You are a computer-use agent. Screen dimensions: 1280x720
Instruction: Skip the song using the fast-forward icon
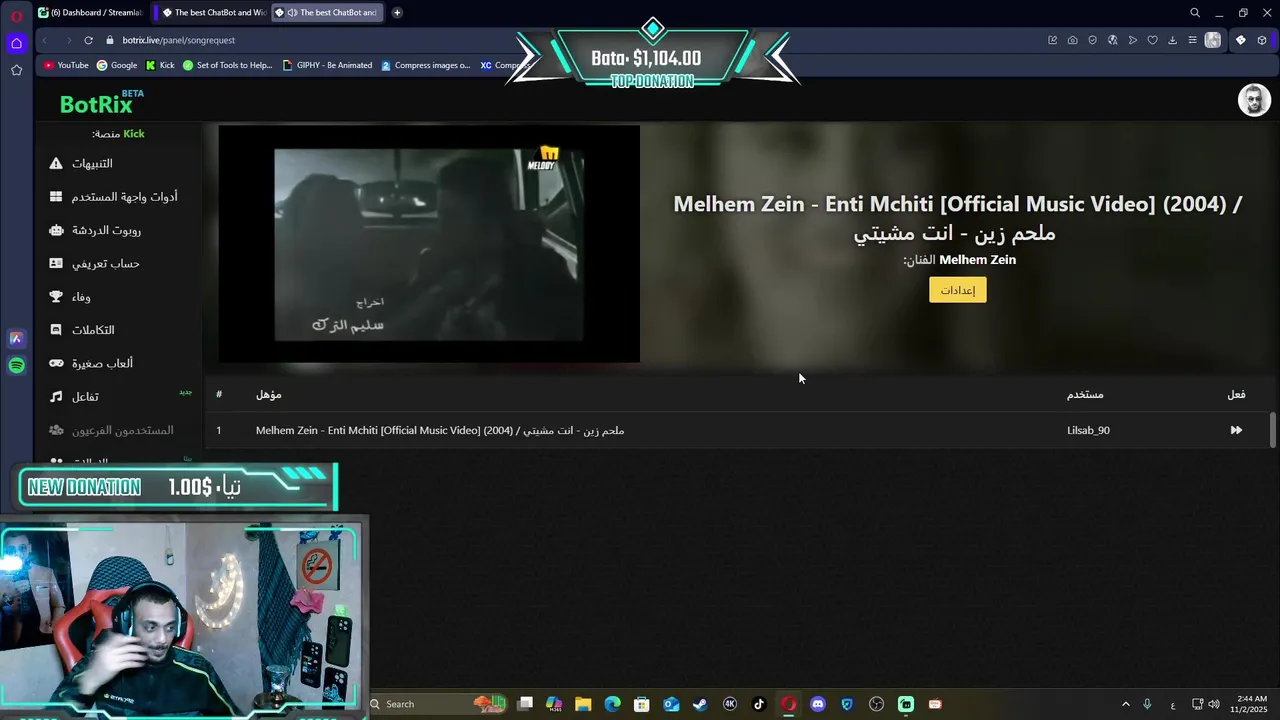point(1236,430)
